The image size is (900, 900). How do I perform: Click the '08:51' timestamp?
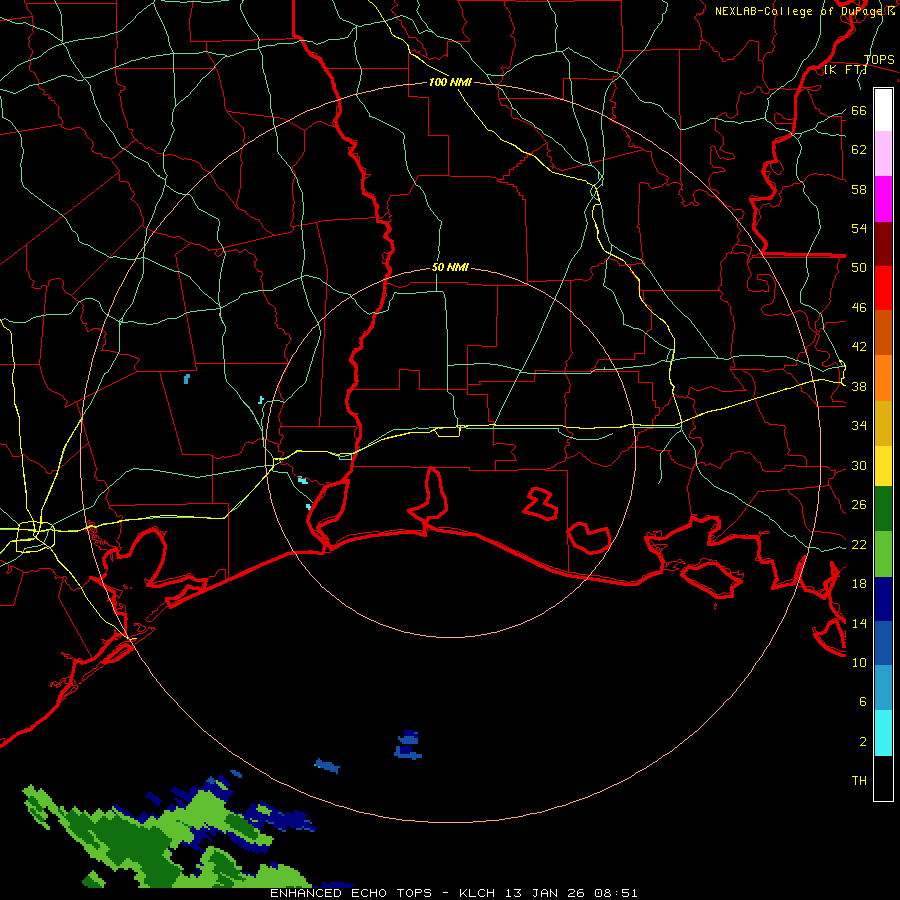[615, 893]
